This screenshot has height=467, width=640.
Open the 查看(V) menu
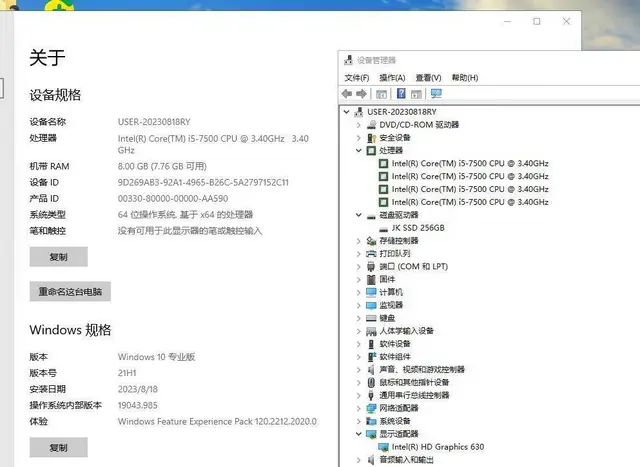(x=428, y=78)
